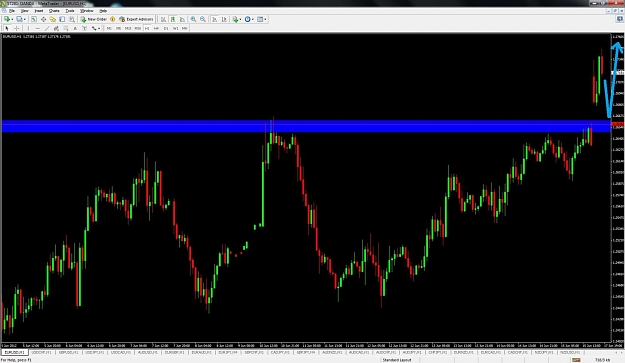Switch chart to bar chart mode
625x363 pixels.
click(x=163, y=19)
